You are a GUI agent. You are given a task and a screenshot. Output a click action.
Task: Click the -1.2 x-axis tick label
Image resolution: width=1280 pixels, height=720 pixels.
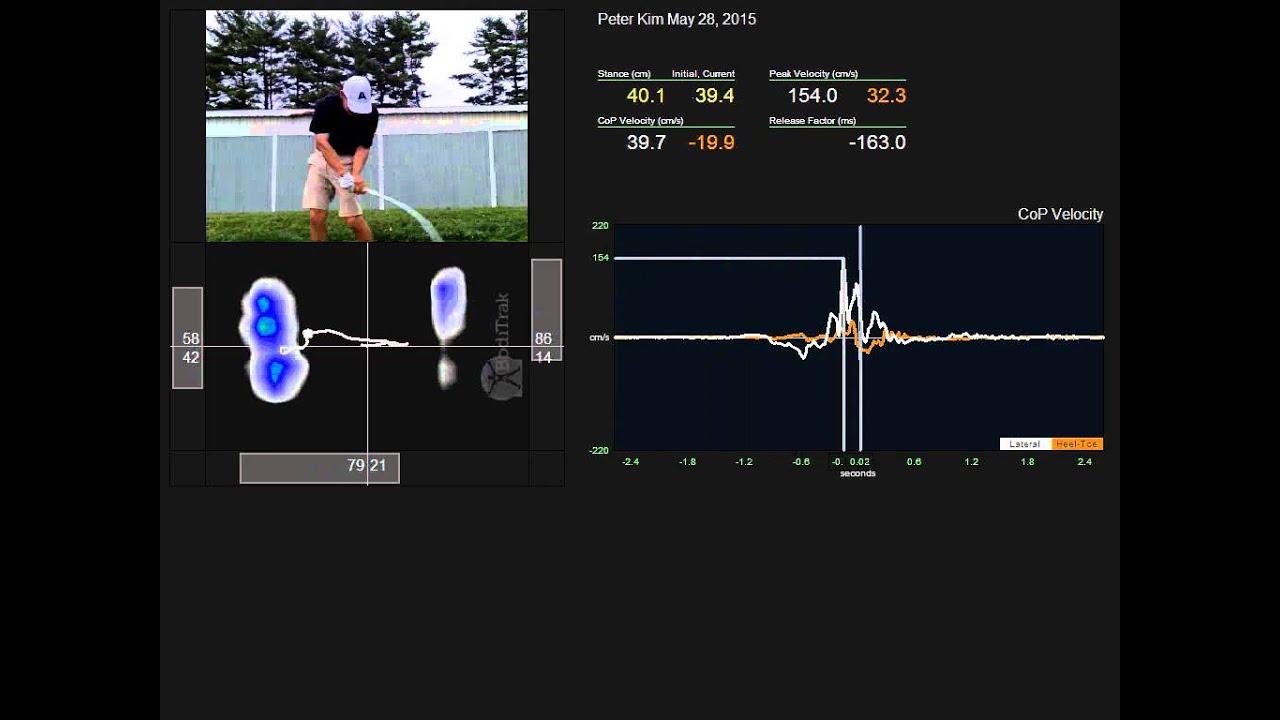tap(744, 462)
